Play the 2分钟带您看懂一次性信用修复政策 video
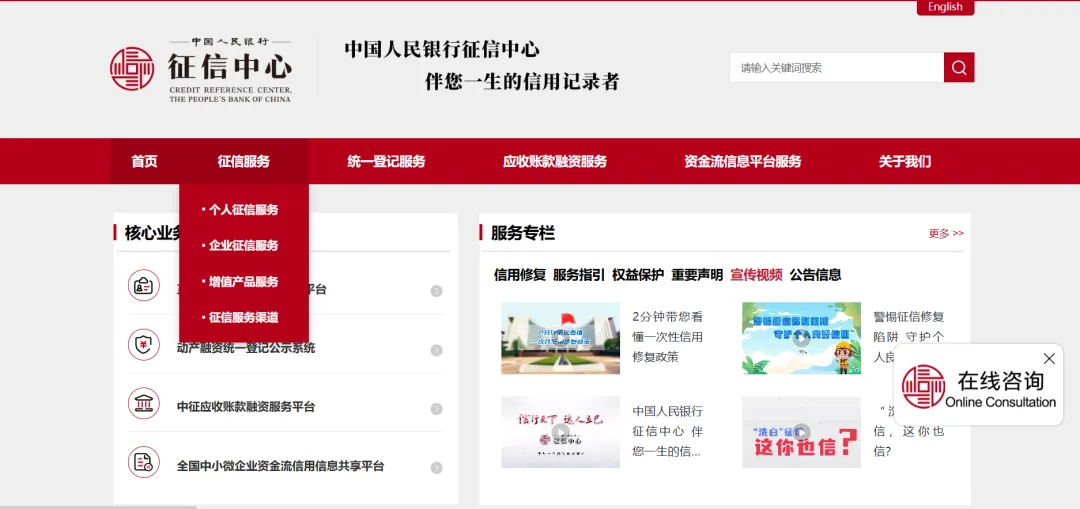The width and height of the screenshot is (1080, 509). point(560,338)
